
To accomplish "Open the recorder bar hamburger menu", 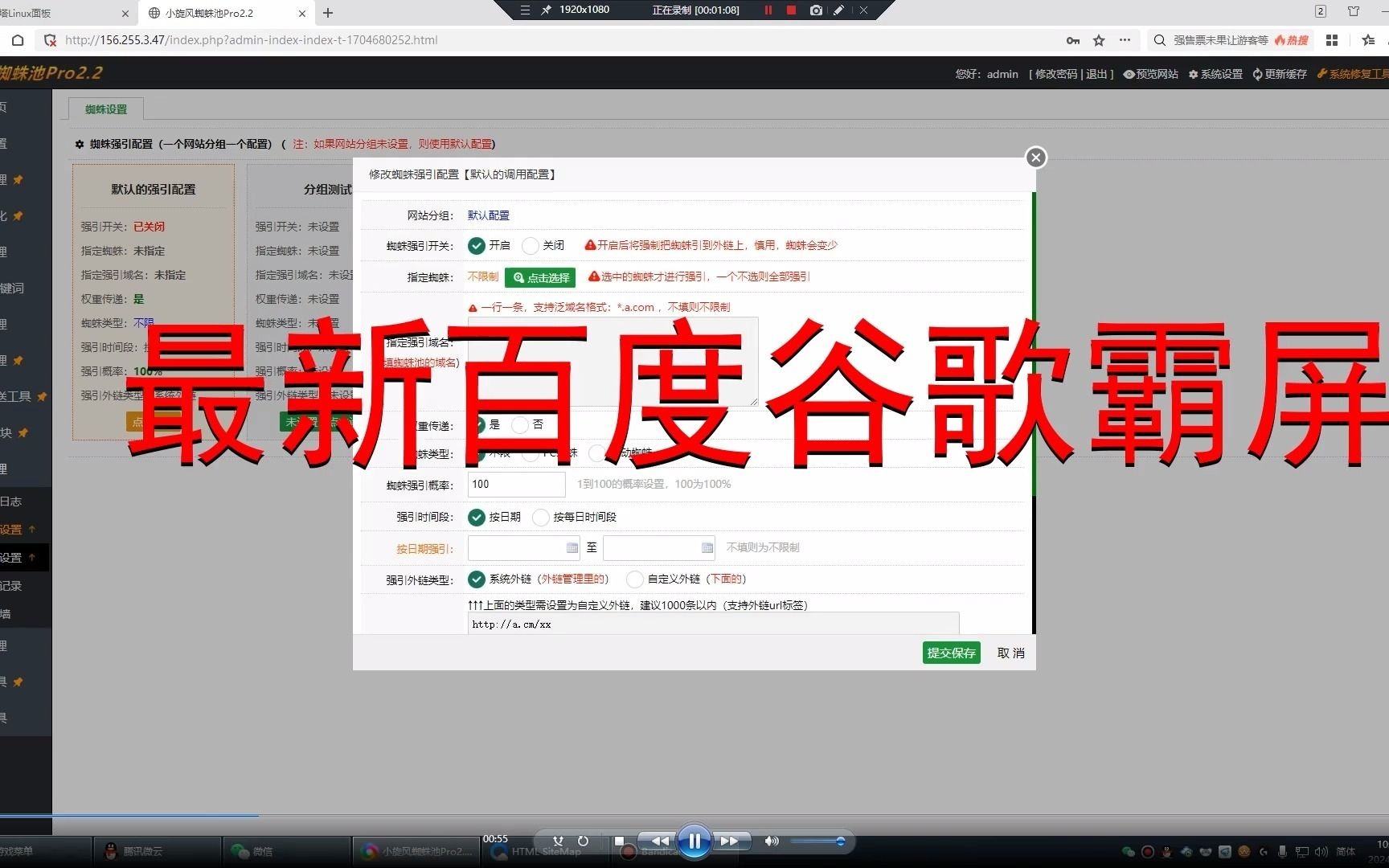I will [525, 10].
